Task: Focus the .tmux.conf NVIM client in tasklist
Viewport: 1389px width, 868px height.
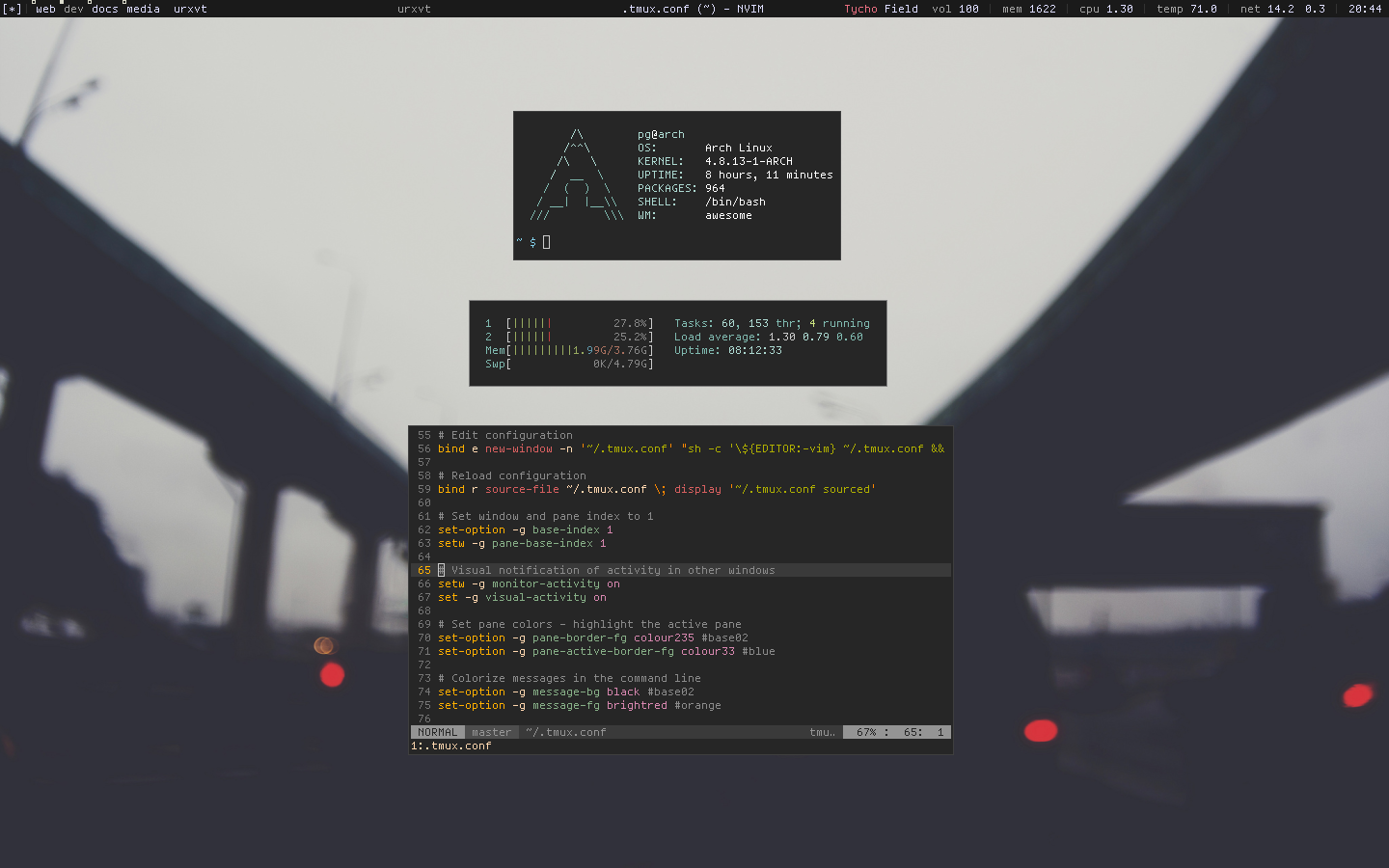Action: point(693,9)
